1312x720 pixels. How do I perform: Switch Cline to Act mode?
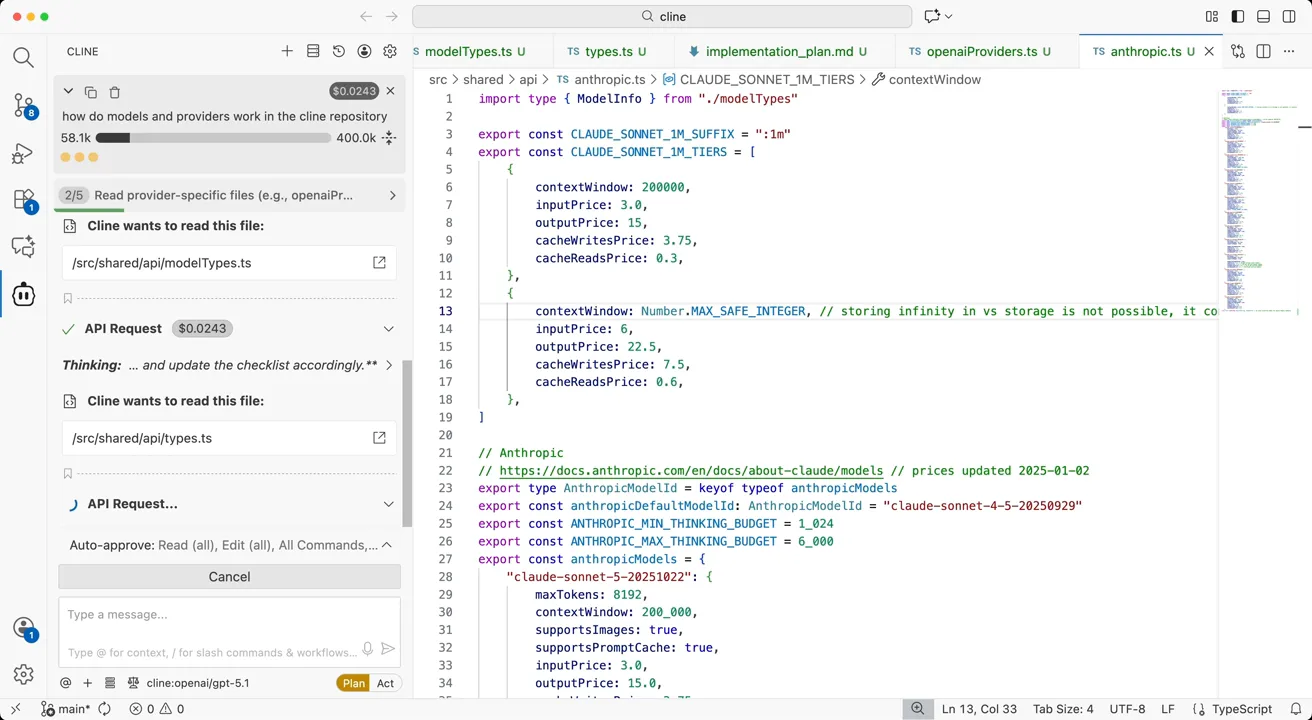tap(385, 683)
